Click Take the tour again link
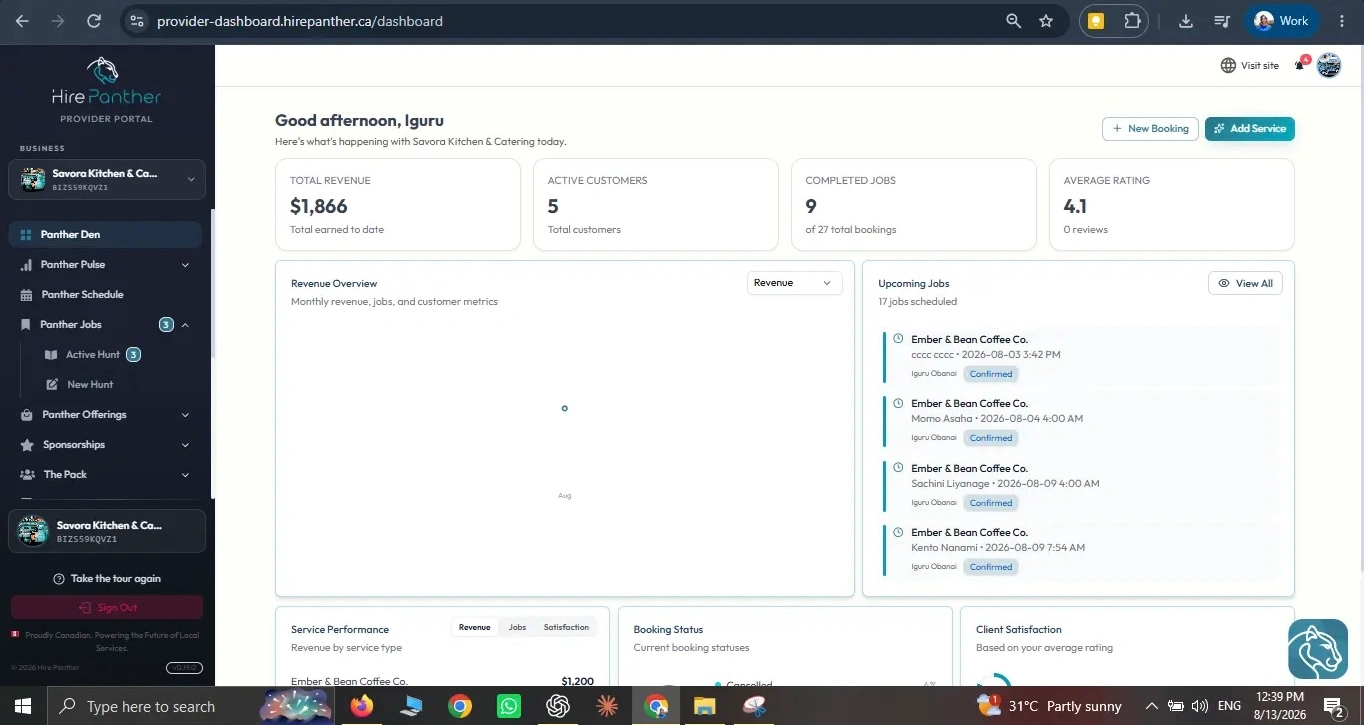 click(107, 579)
